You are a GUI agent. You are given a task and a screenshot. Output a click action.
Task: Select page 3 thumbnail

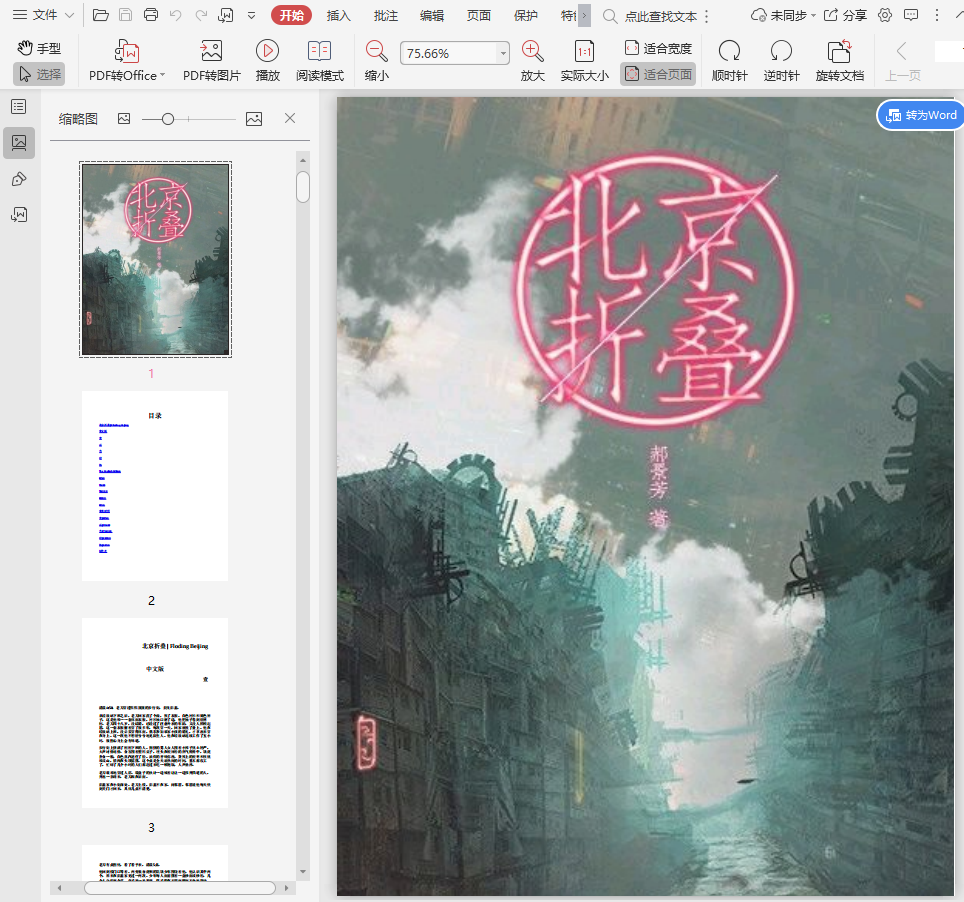tap(155, 713)
